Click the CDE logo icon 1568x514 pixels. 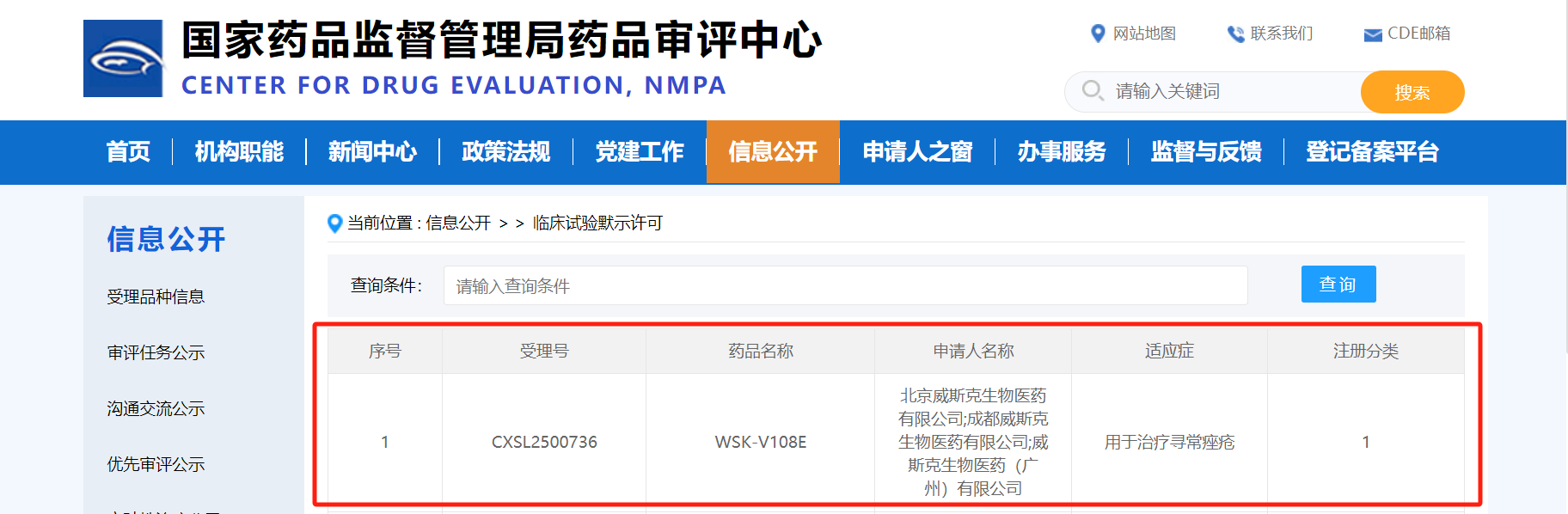pos(123,58)
